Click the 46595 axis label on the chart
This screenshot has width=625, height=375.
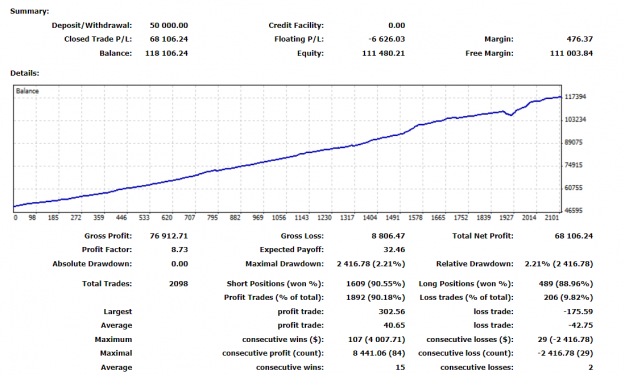click(x=574, y=210)
